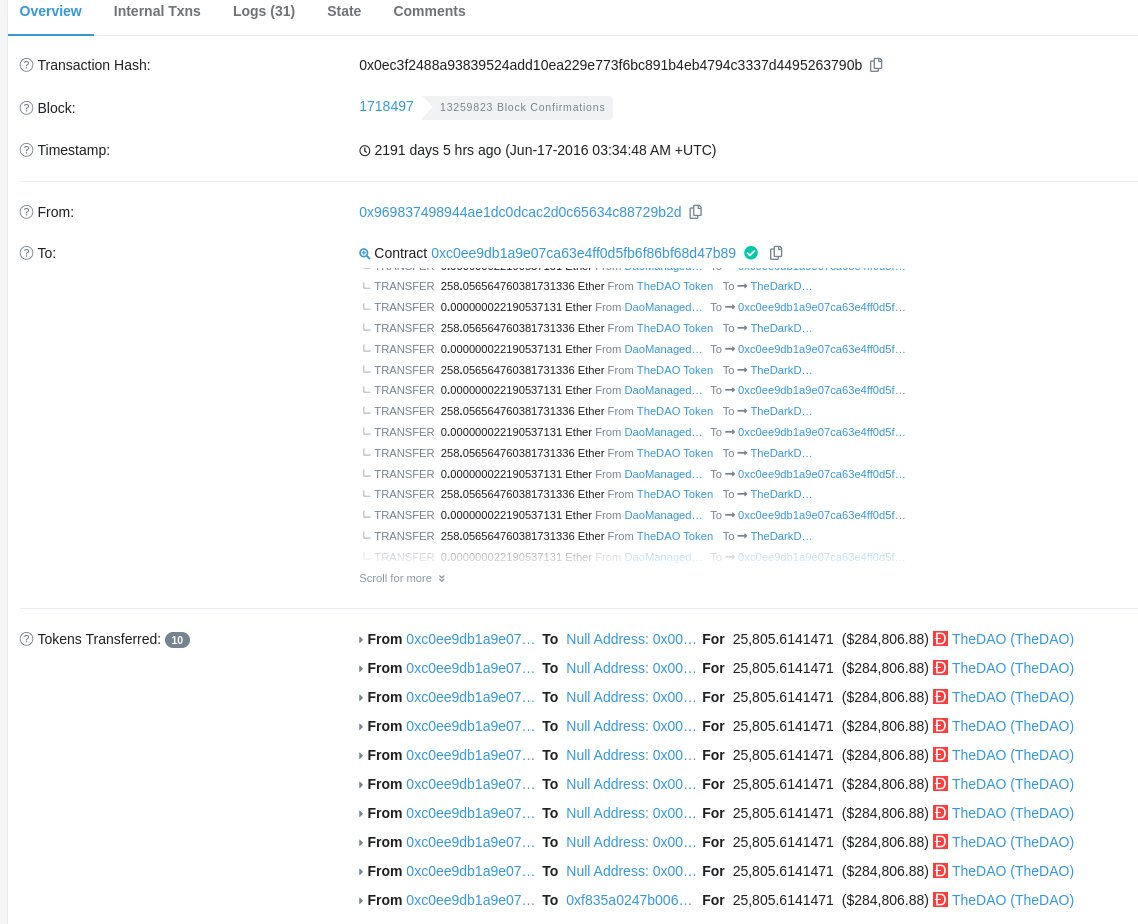Open the From field help tooltip
The image size is (1138, 924).
(x=26, y=212)
